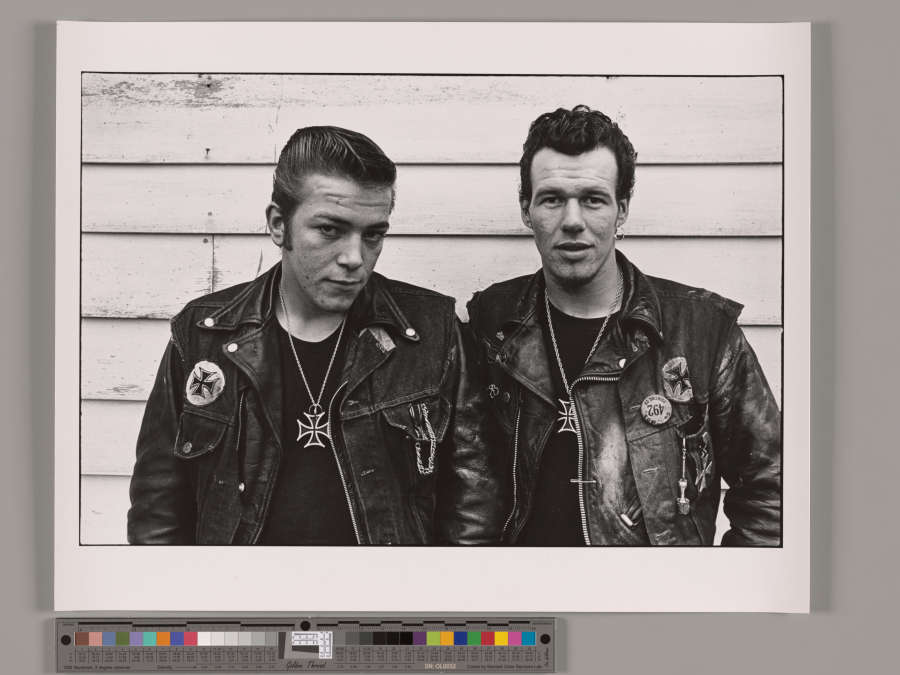Image resolution: width=900 pixels, height=675 pixels.
Task: Click the Iron Cross patch on right jacket
Action: click(x=678, y=378)
